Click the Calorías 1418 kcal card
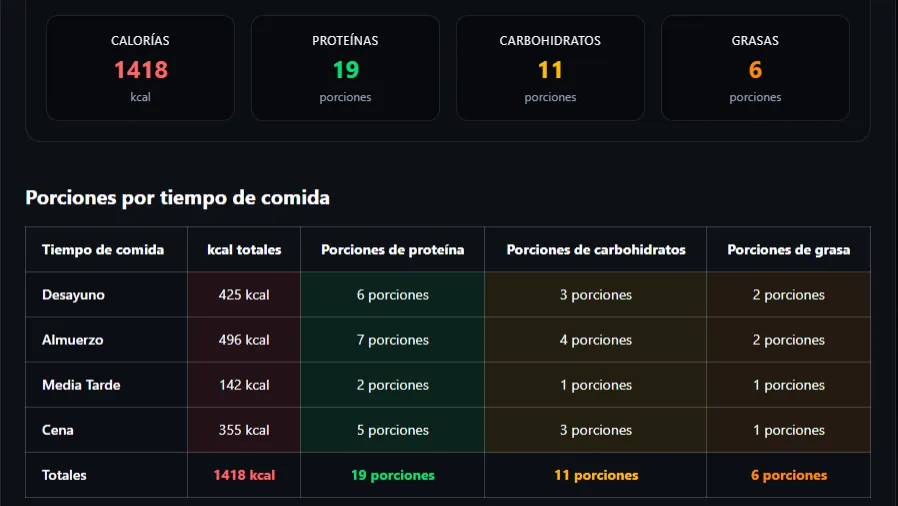Image resolution: width=898 pixels, height=506 pixels. [140, 68]
